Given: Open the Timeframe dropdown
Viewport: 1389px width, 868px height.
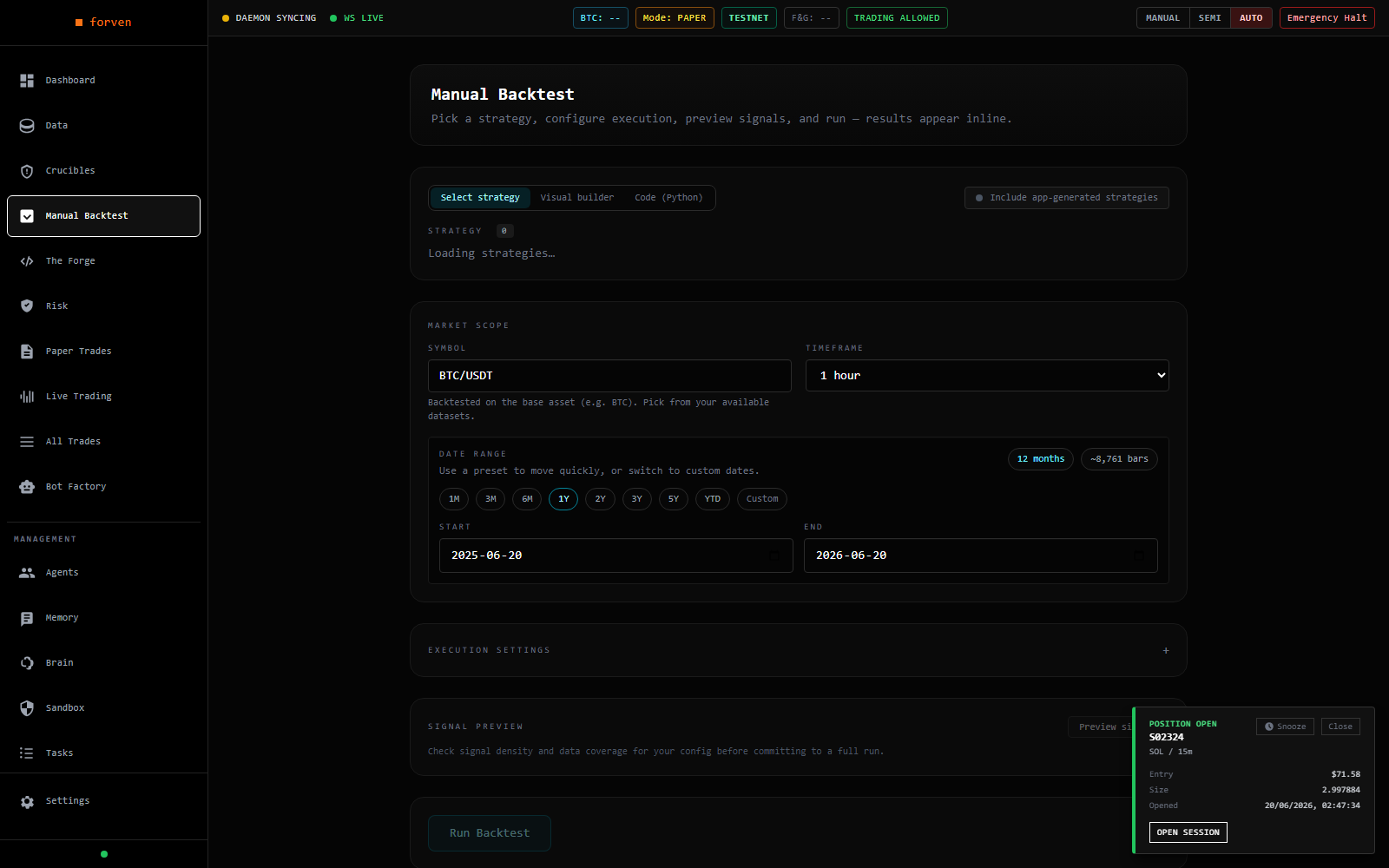Looking at the screenshot, I should tap(987, 376).
